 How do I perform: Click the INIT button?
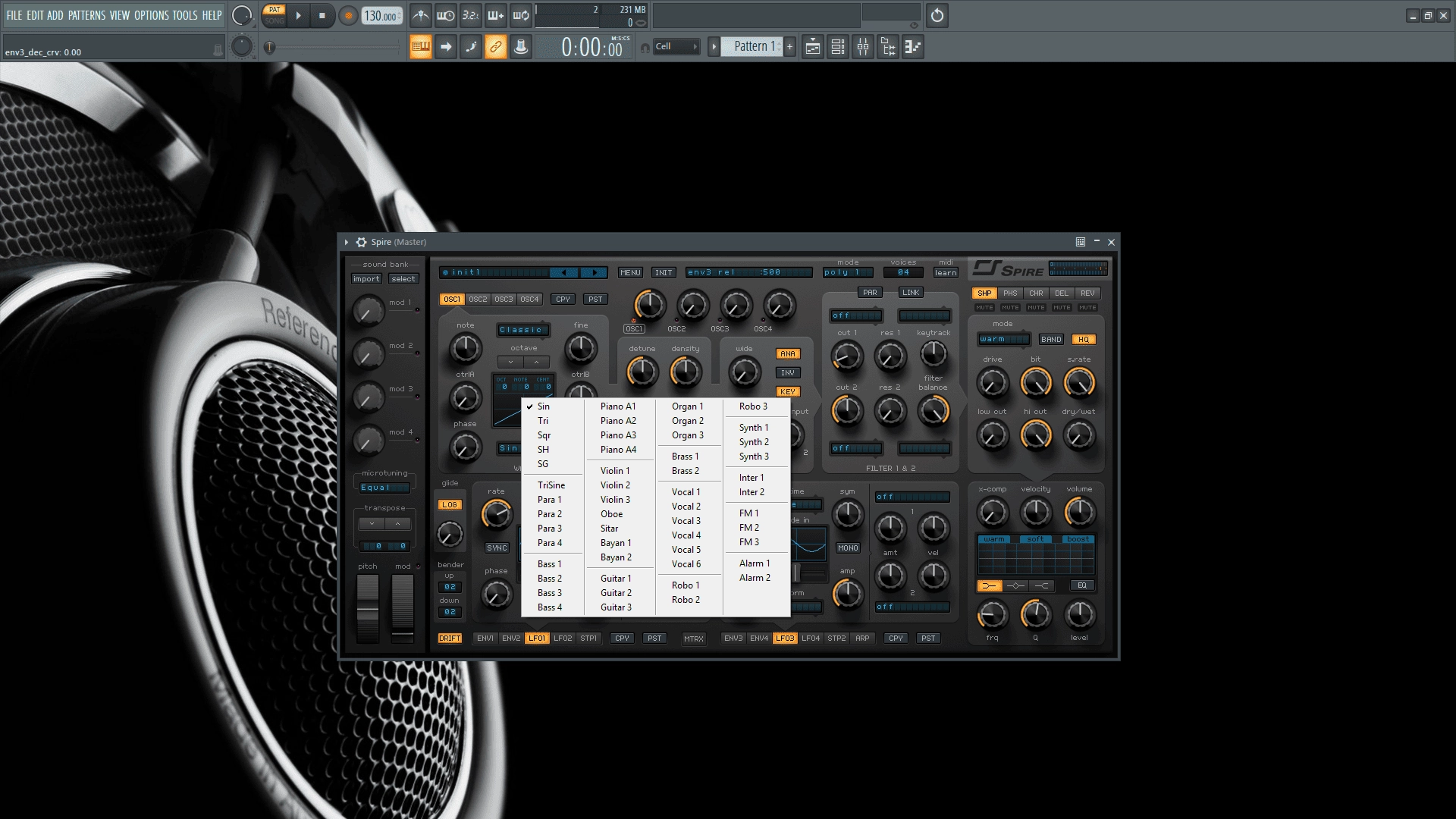(664, 273)
